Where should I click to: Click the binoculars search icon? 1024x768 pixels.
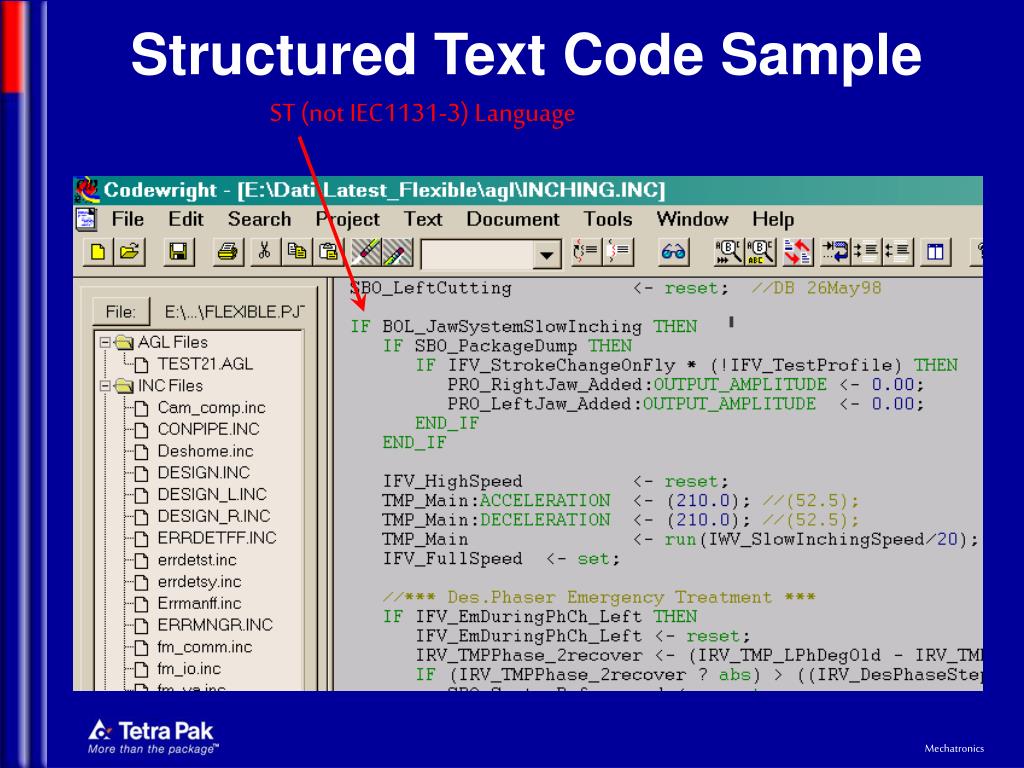coord(673,253)
